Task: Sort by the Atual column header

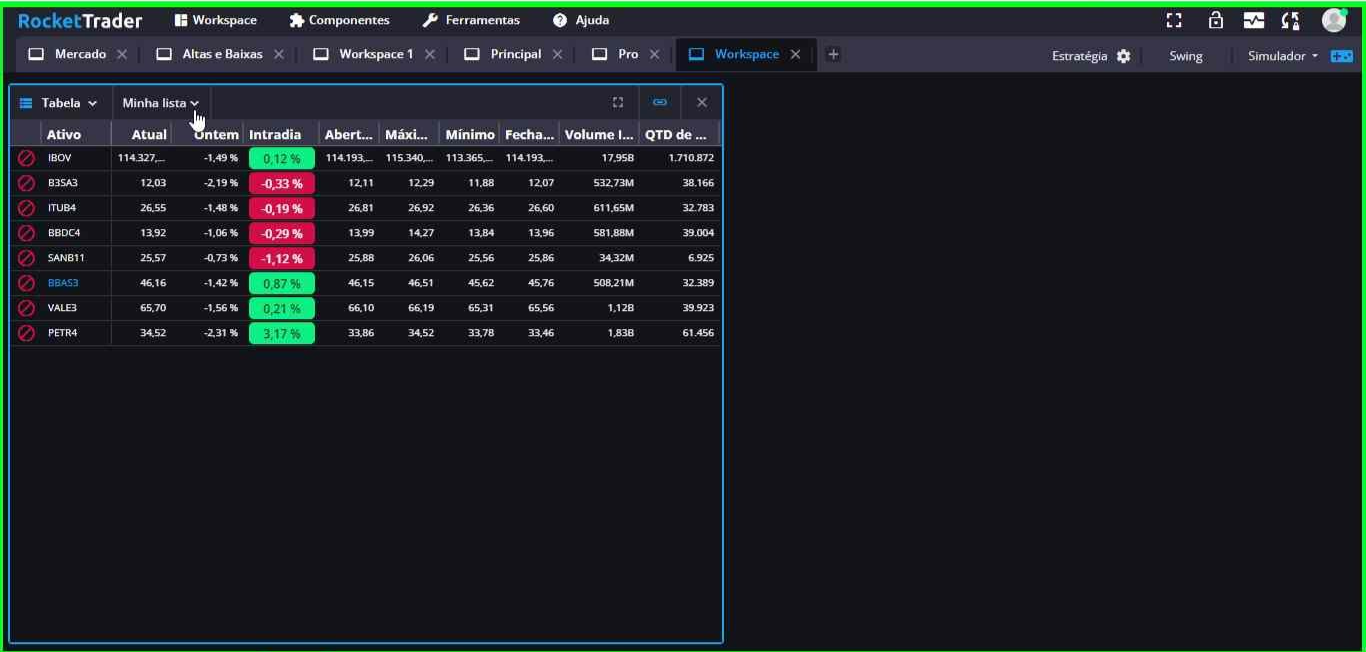Action: click(149, 134)
